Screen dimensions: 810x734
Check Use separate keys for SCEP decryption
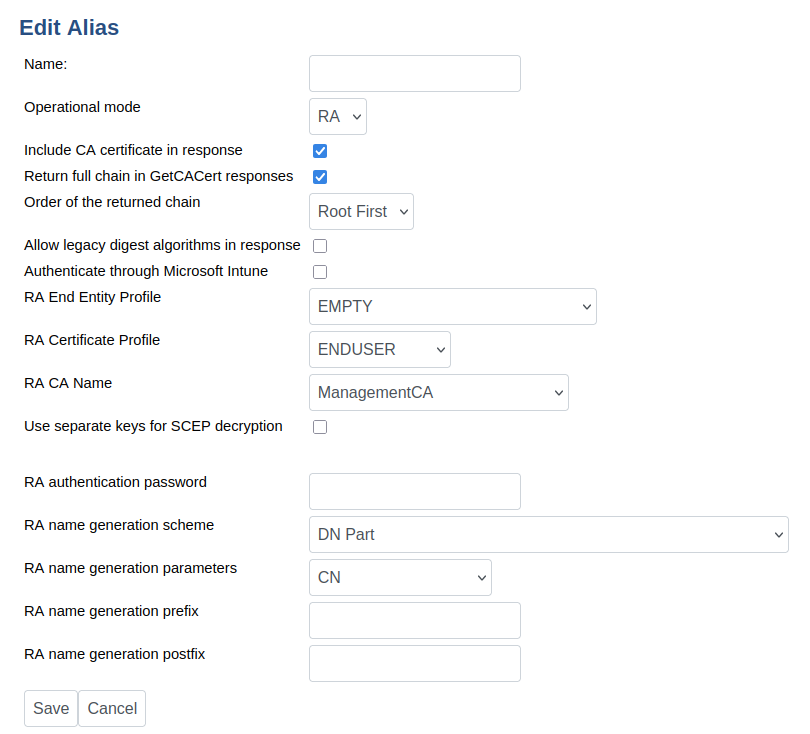click(320, 426)
